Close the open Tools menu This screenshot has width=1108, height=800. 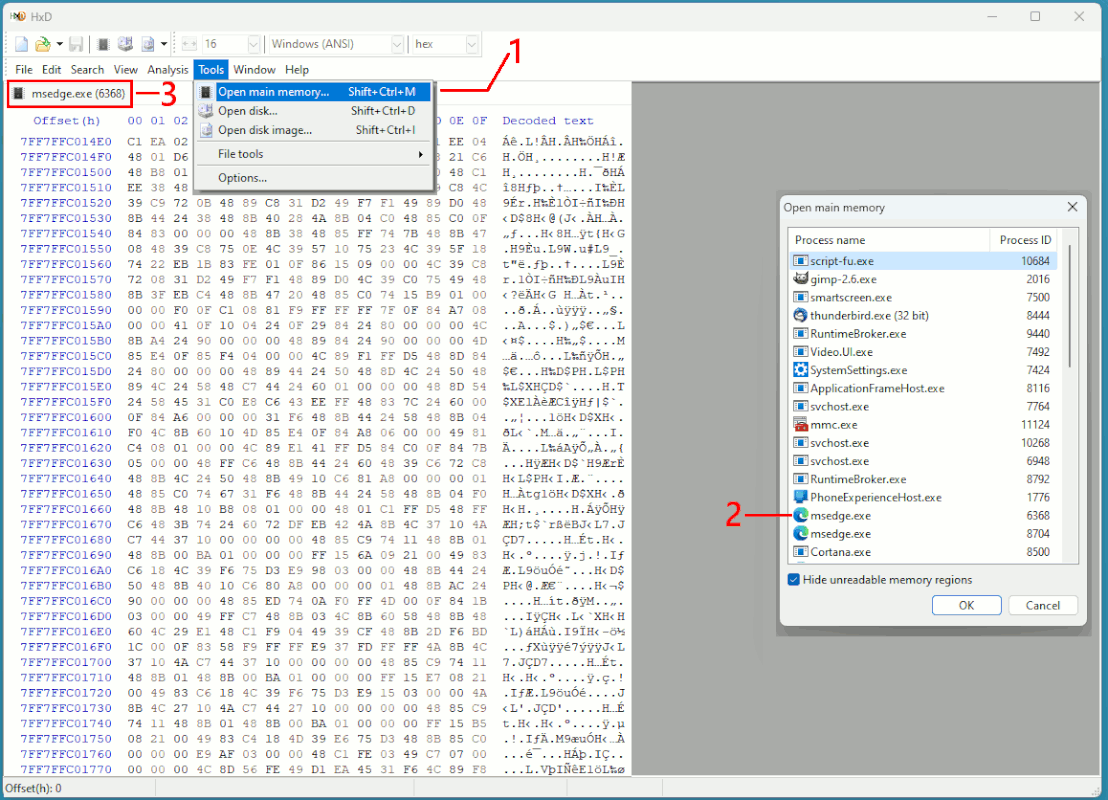211,69
